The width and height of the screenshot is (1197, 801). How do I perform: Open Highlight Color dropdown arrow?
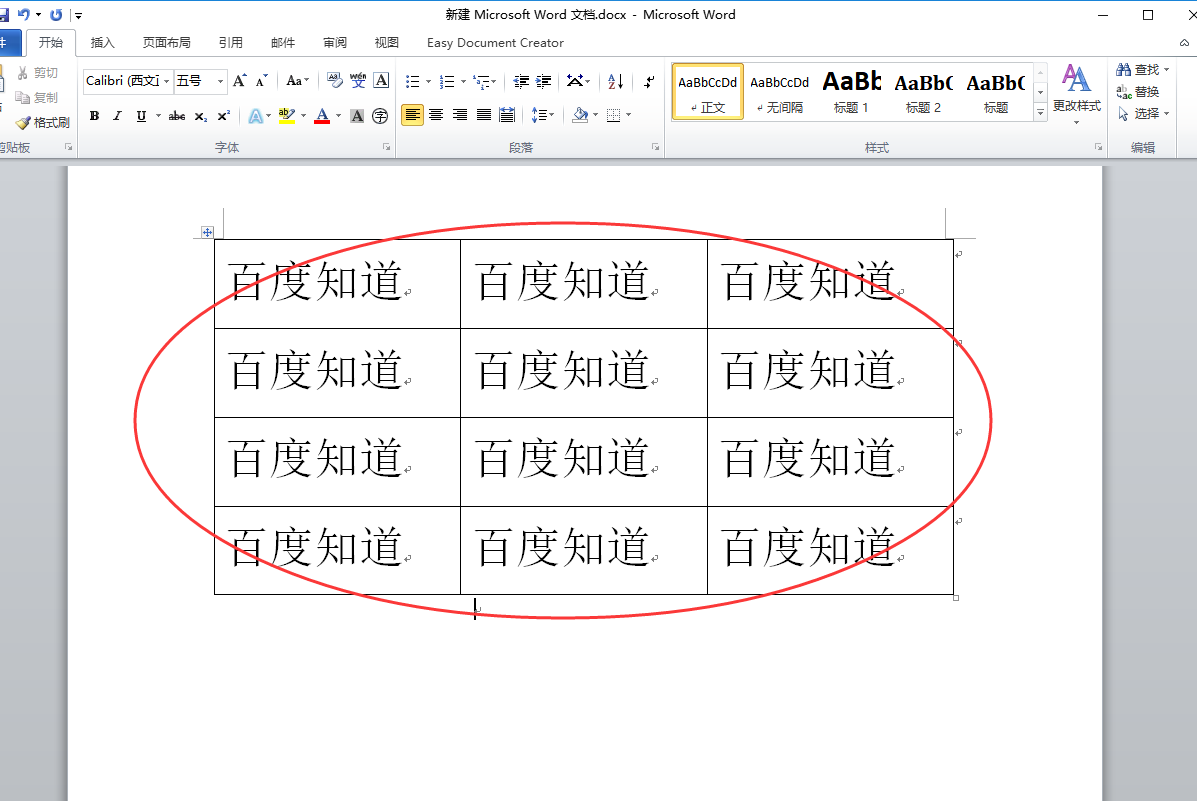point(303,116)
